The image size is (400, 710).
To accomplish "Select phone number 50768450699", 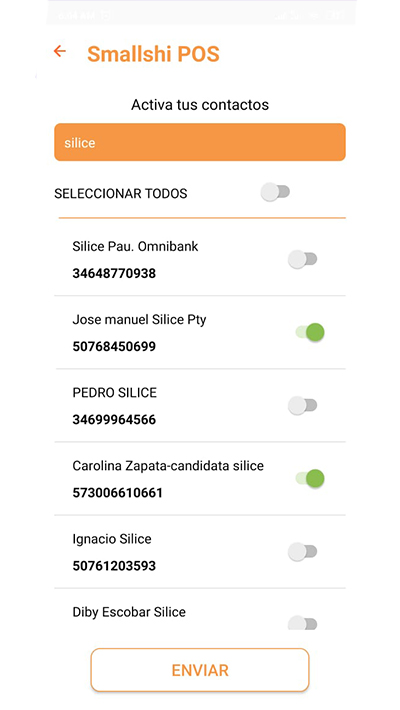I will 114,346.
